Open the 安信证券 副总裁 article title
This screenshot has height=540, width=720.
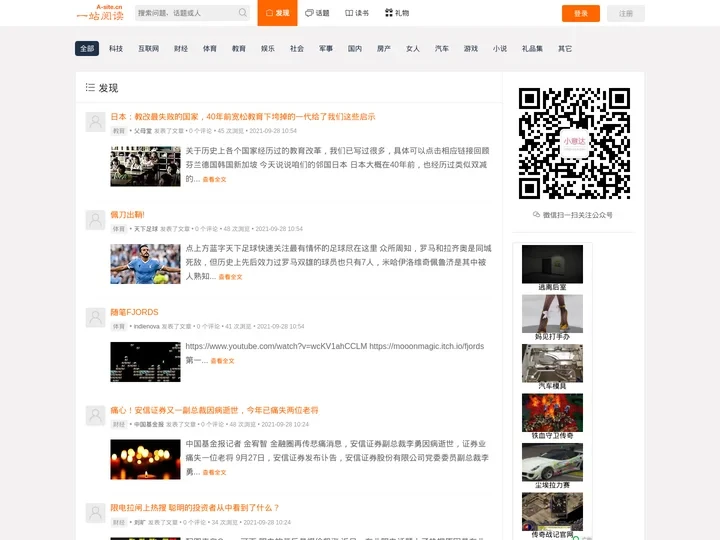pyautogui.click(x=214, y=410)
